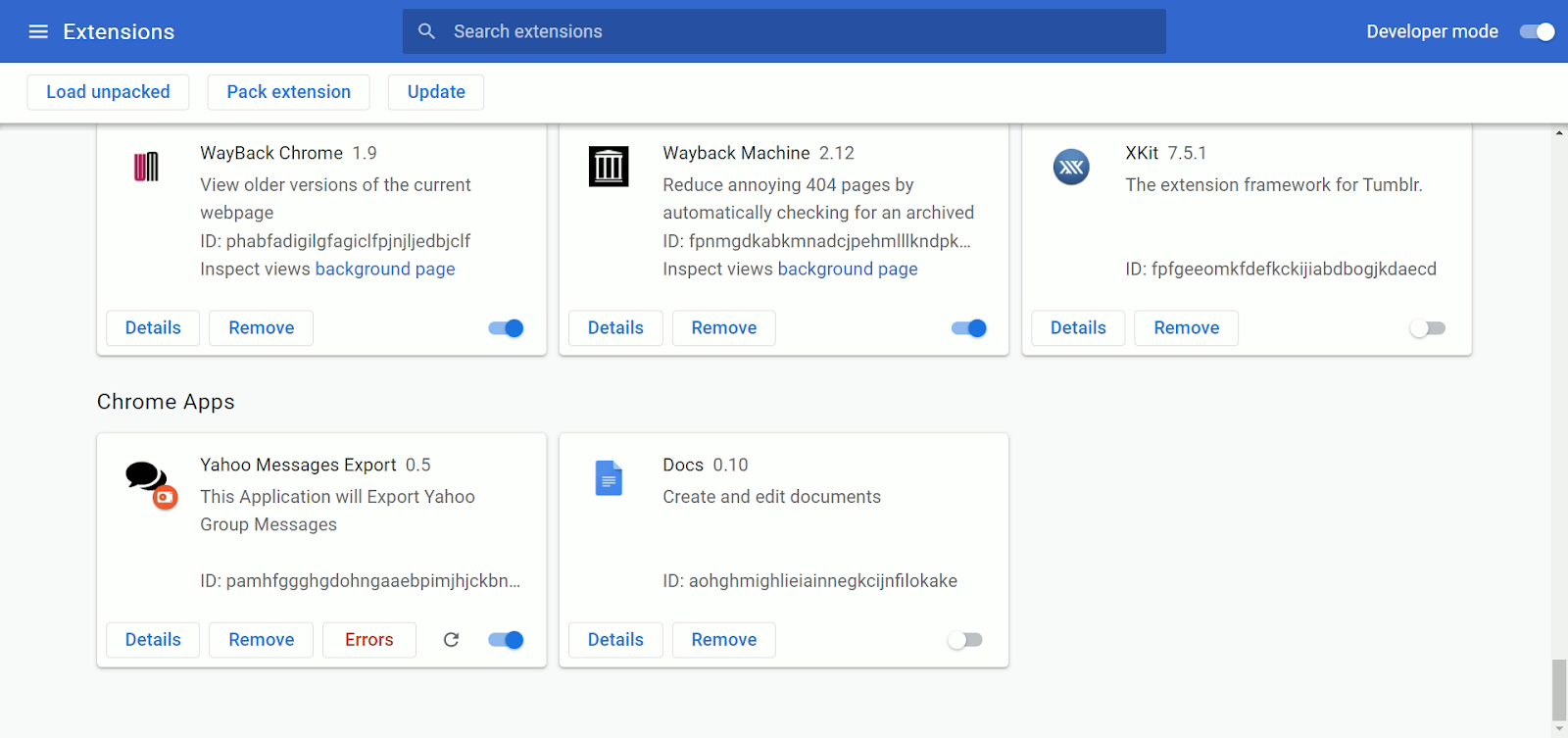
Task: Click the Yahoo Messages Export title
Action: coord(298,465)
